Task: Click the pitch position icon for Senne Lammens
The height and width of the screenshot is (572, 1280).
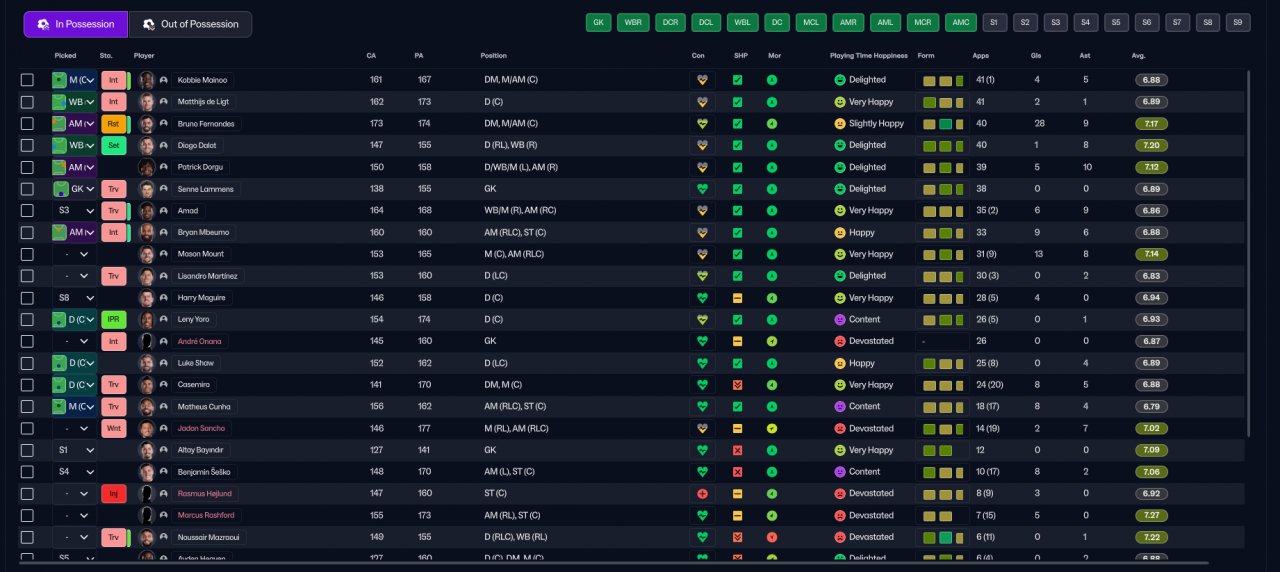Action: click(x=61, y=189)
